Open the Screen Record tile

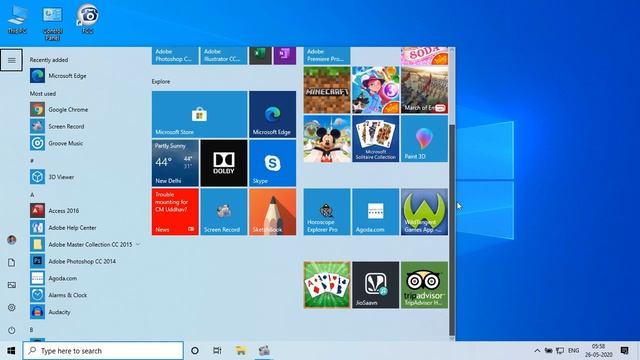click(224, 212)
